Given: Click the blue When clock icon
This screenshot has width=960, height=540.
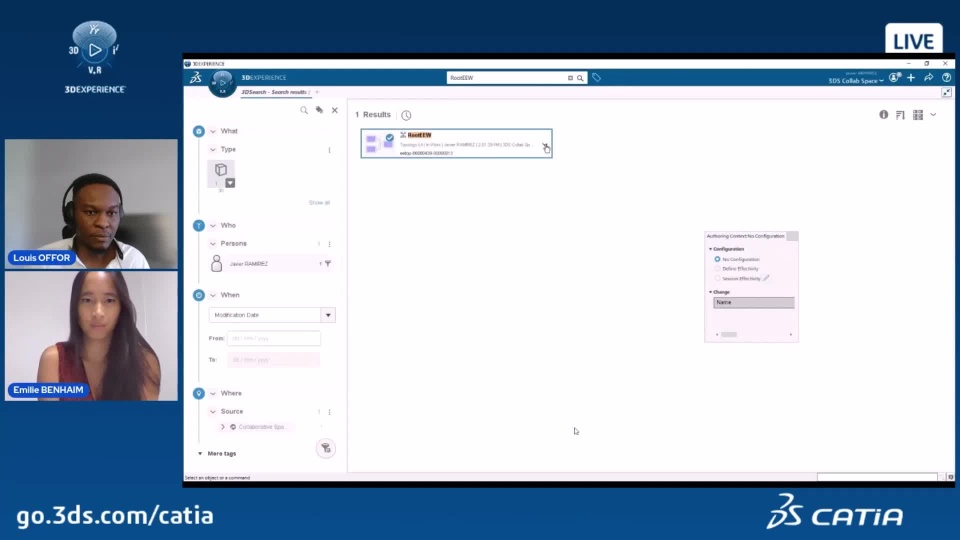Looking at the screenshot, I should [x=199, y=295].
